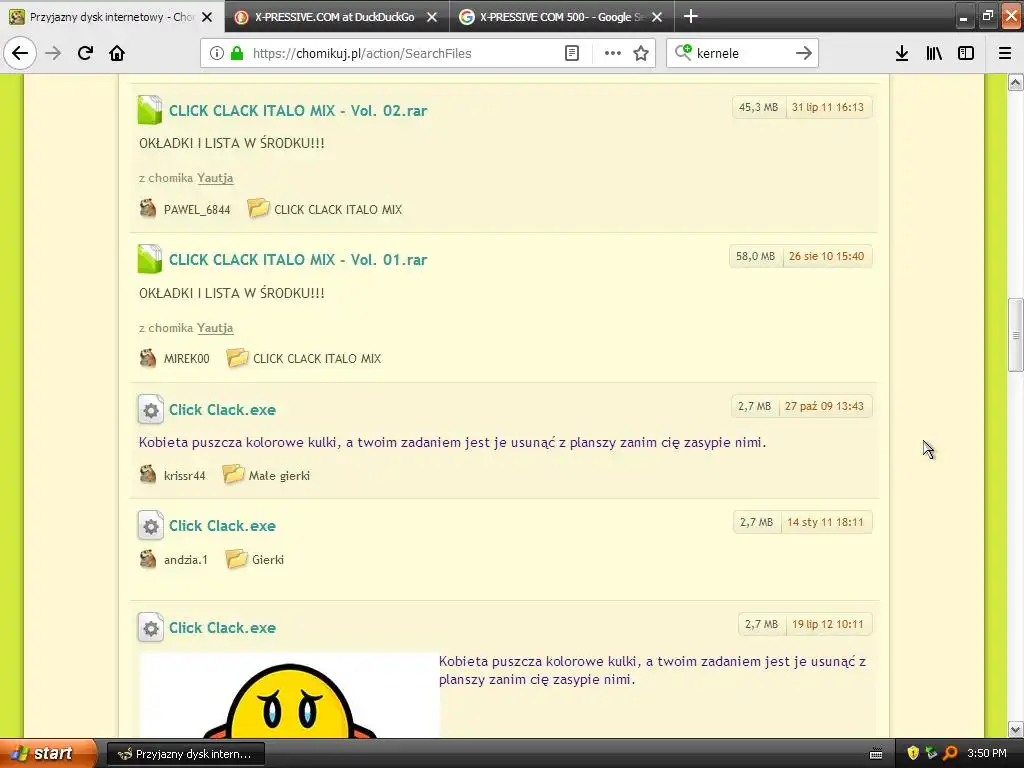Click the kernele search field
Viewport: 1024px width, 768px height.
743,53
